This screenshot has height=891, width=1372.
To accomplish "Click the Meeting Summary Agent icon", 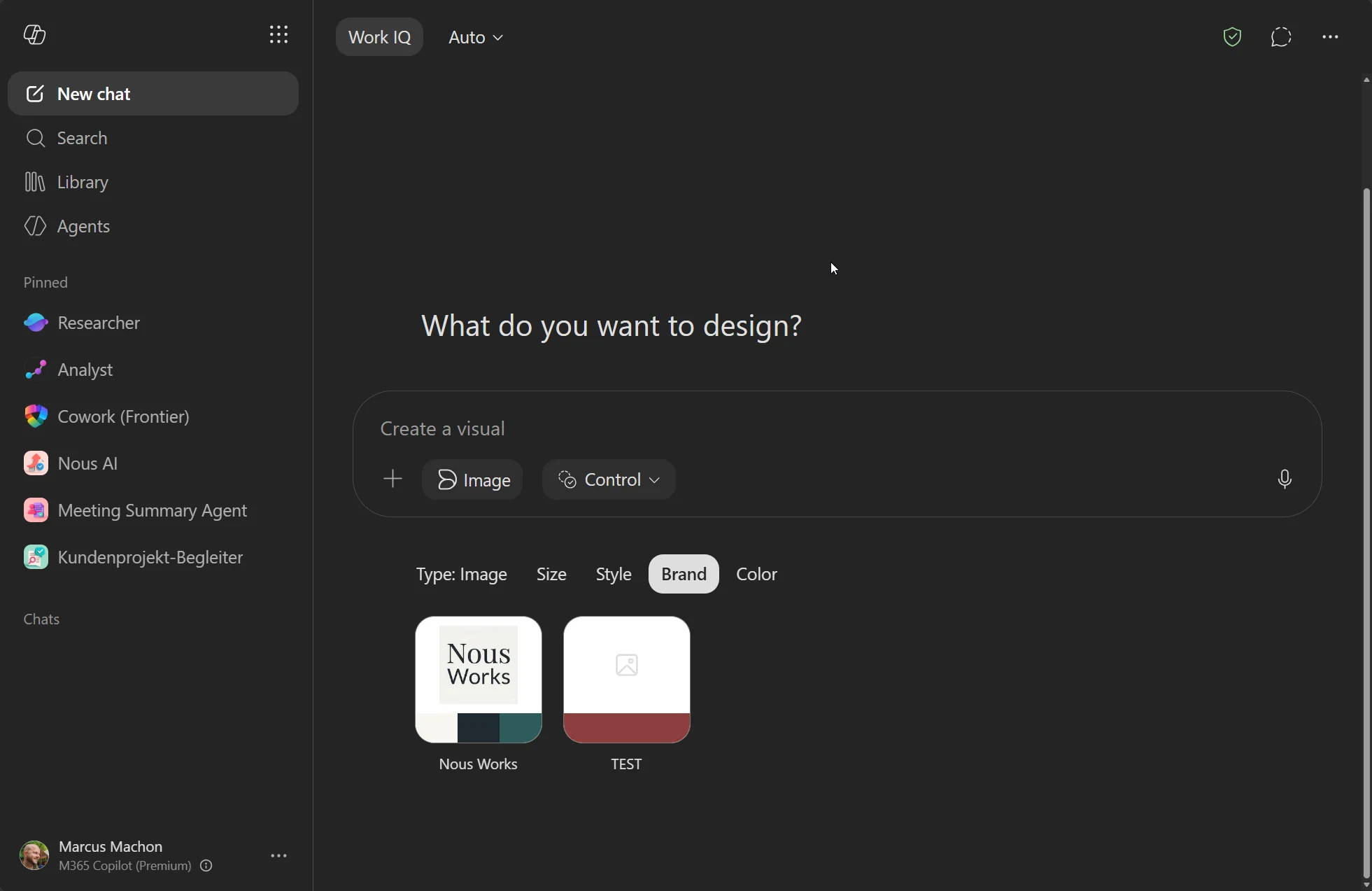I will (36, 510).
